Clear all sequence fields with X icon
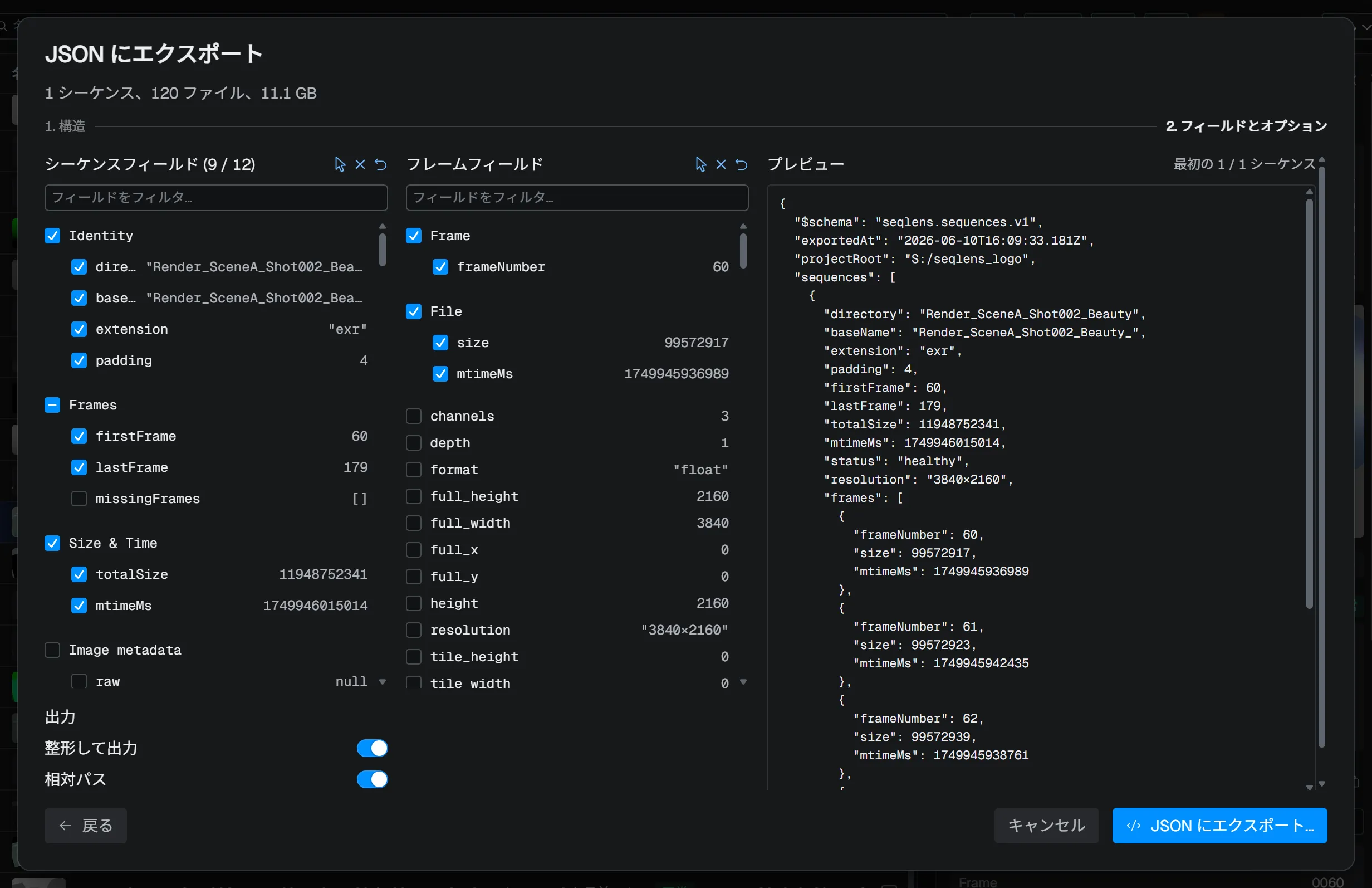The height and width of the screenshot is (888, 1372). 360,164
